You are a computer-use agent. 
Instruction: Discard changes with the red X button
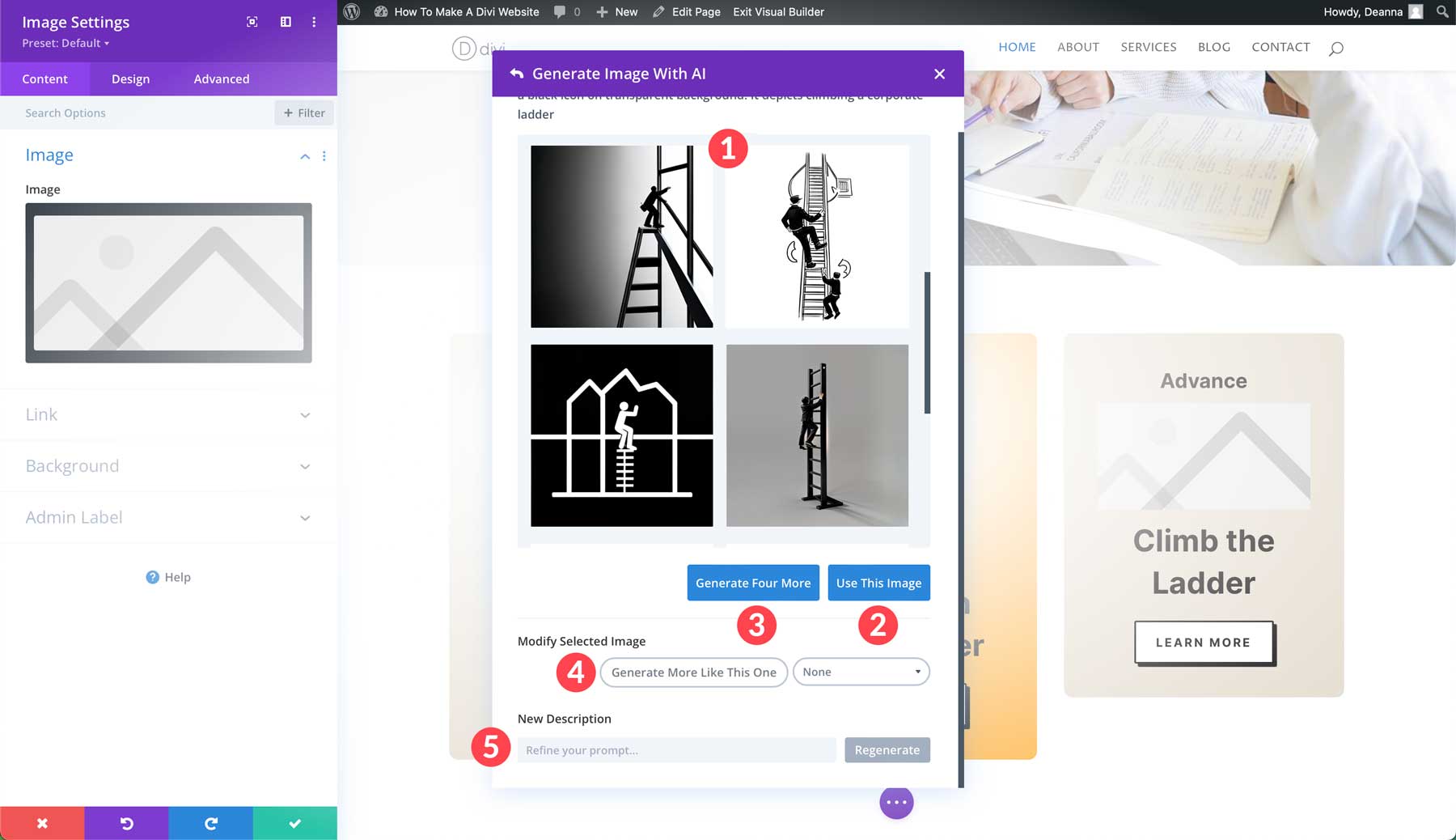tap(42, 822)
